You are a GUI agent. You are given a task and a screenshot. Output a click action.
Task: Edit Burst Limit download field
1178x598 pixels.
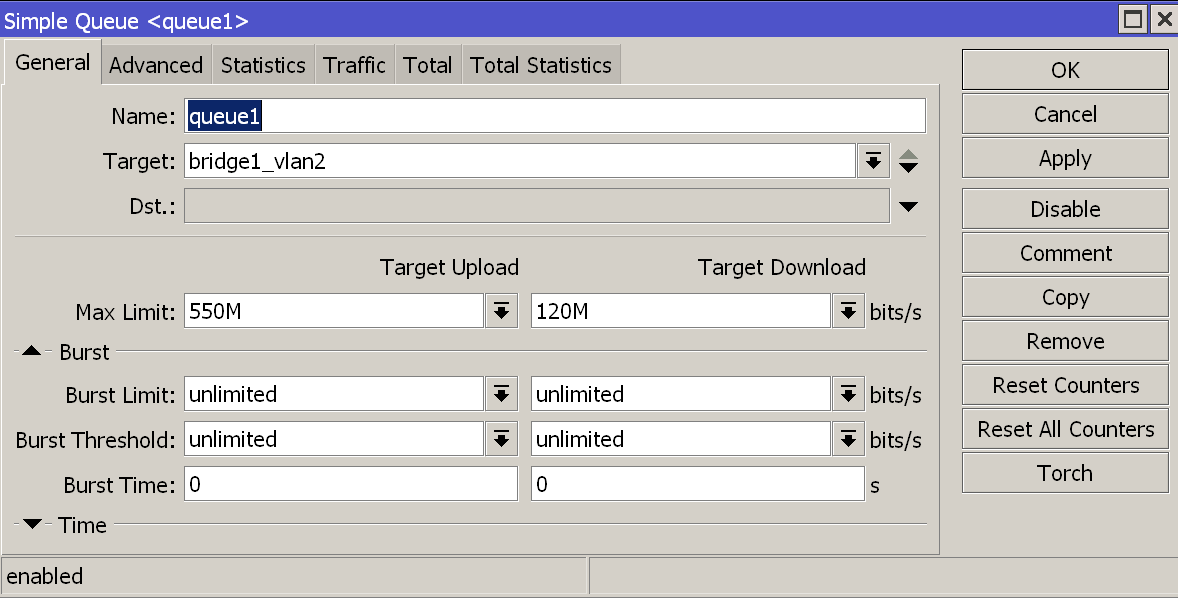(681, 394)
